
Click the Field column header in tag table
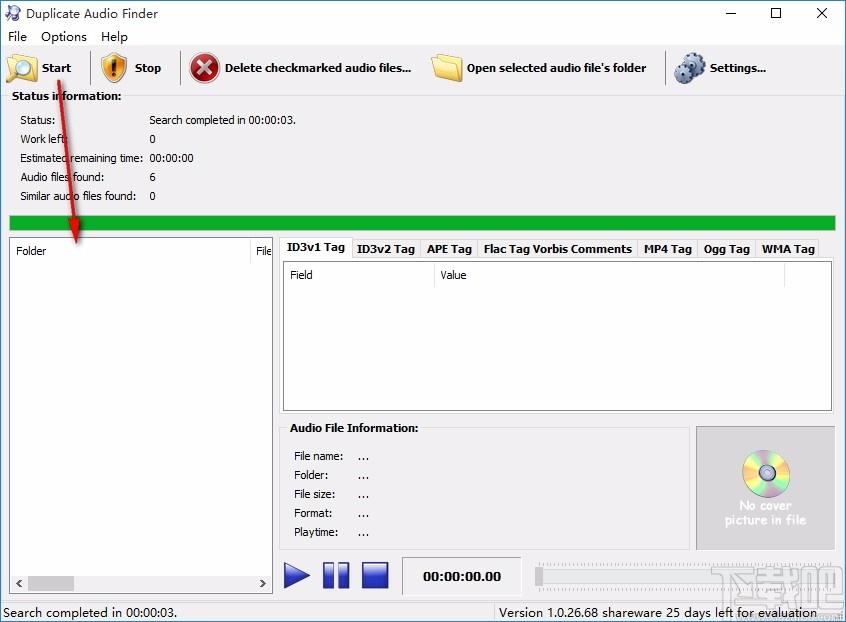[x=359, y=275]
